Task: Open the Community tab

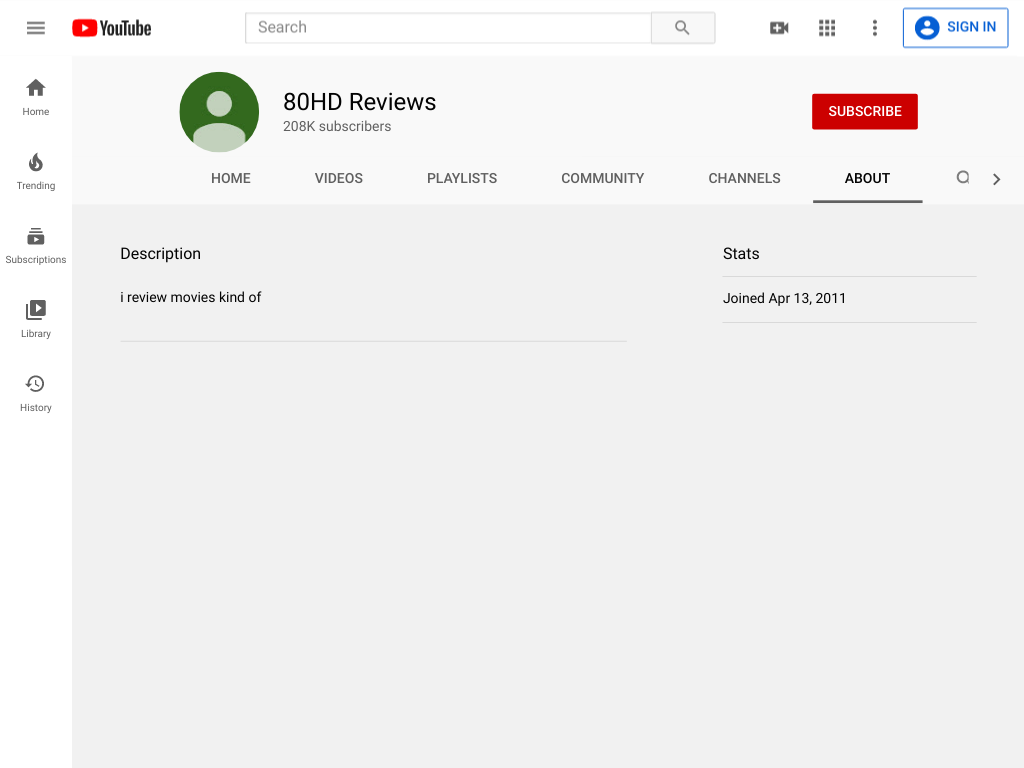Action: coord(603,178)
